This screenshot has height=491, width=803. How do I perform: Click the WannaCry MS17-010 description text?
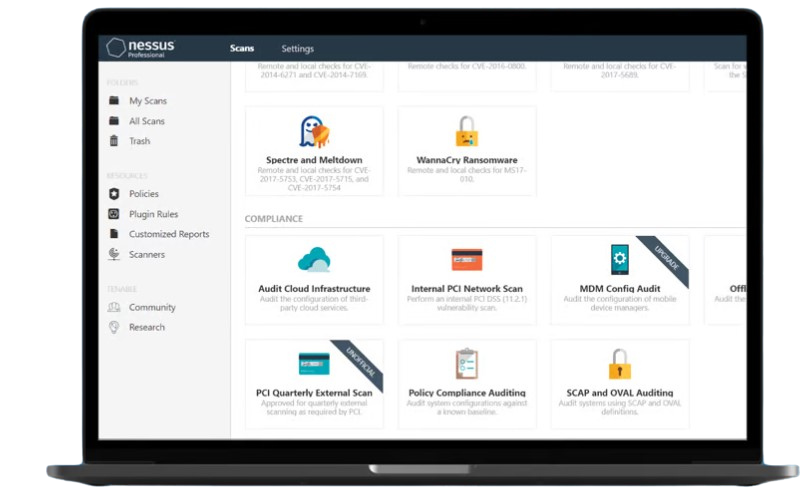pos(467,175)
